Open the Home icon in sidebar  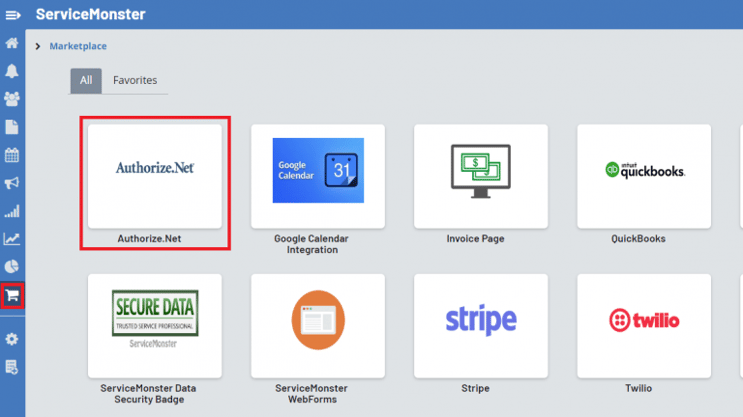[x=12, y=43]
